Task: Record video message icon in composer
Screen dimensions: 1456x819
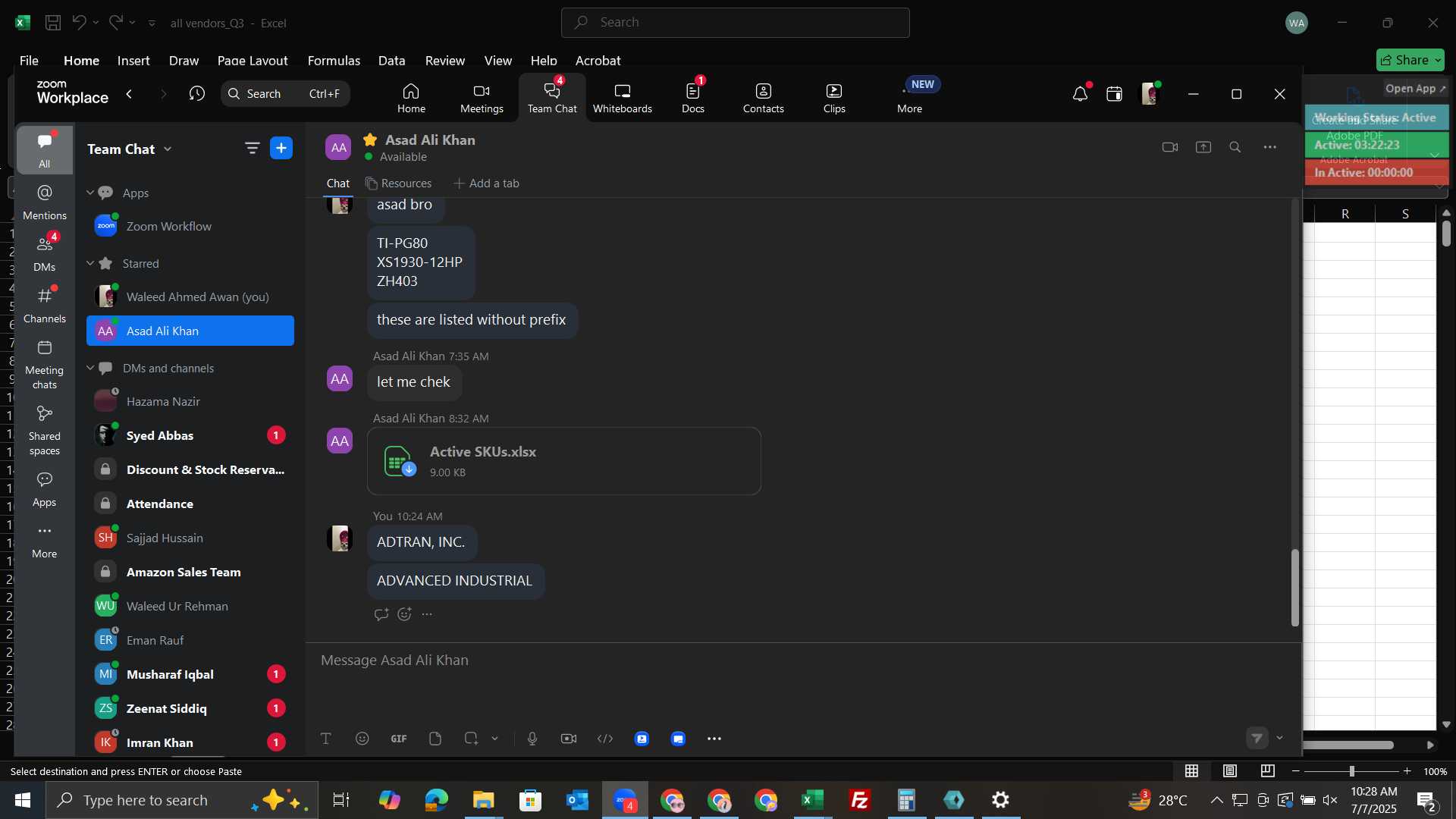Action: 569,739
